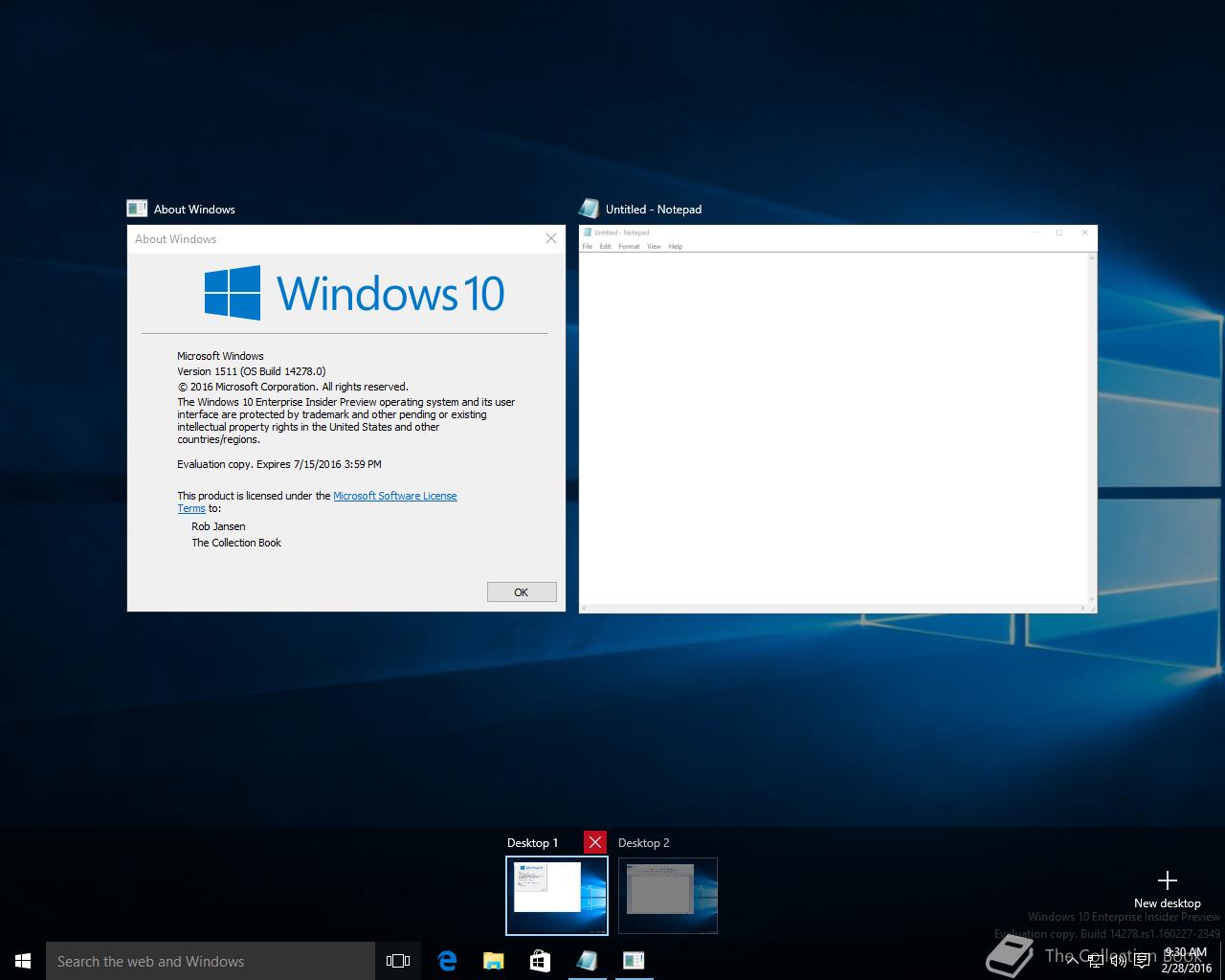Click the Search the web and Windows box
The image size is (1225, 980).
211,961
